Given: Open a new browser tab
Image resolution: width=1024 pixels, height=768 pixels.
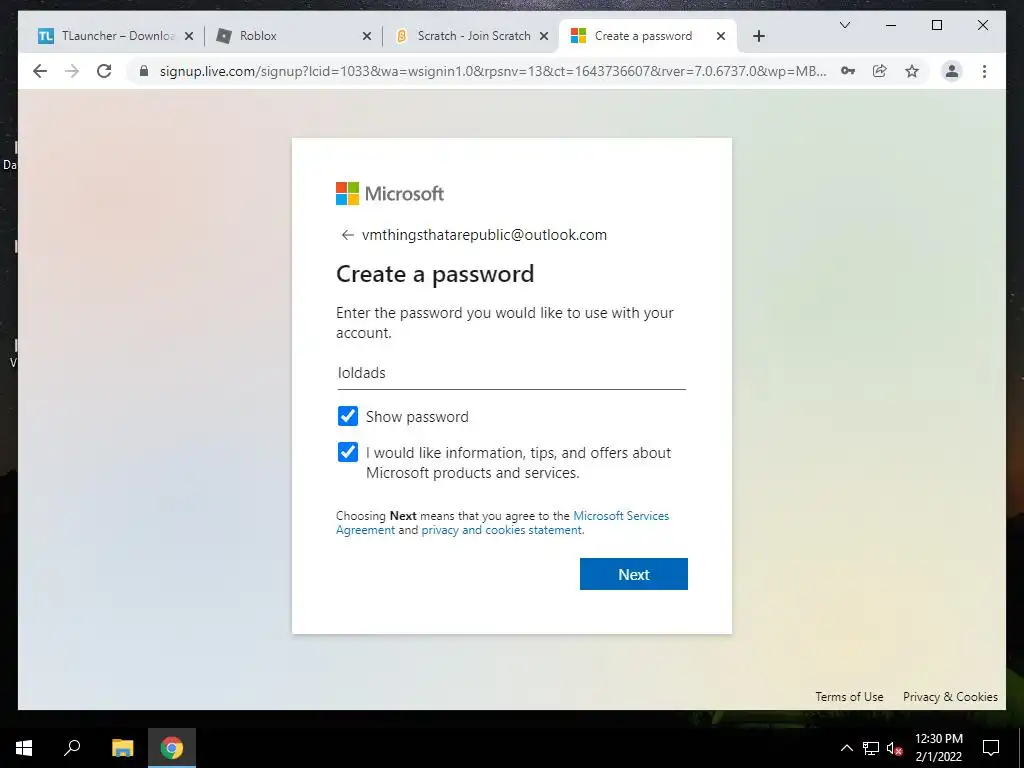Looking at the screenshot, I should point(758,36).
